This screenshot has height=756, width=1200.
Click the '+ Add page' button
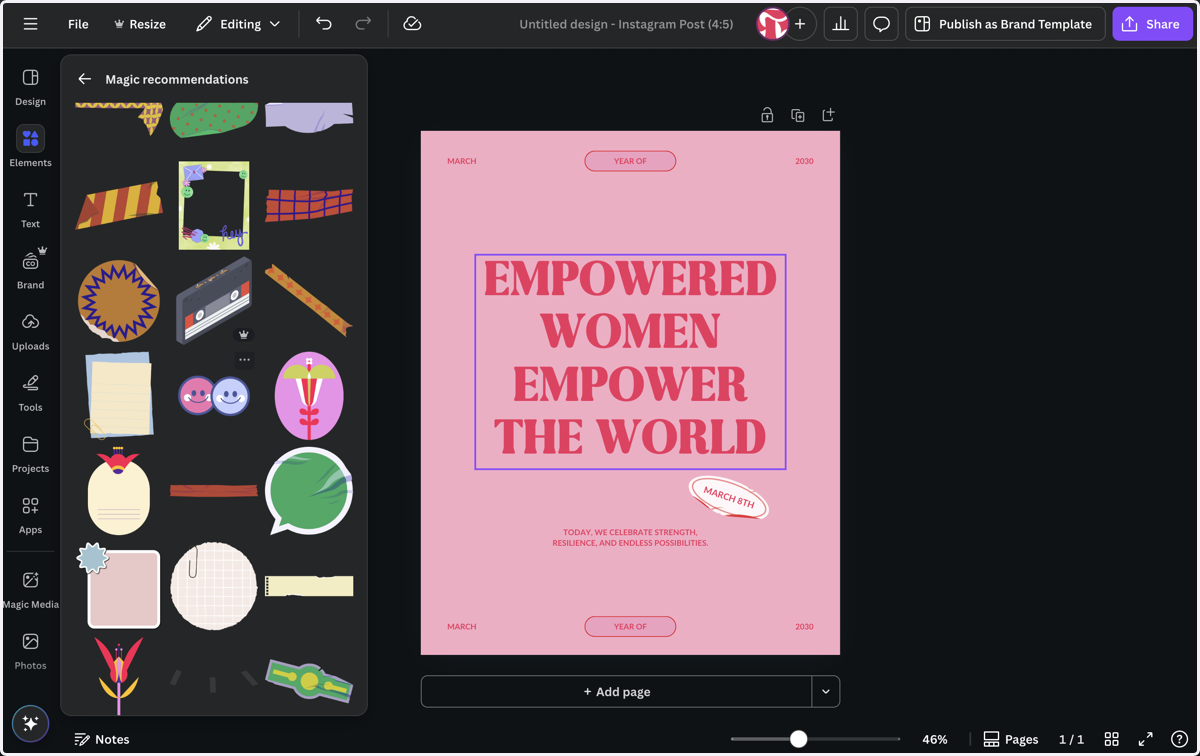point(616,691)
